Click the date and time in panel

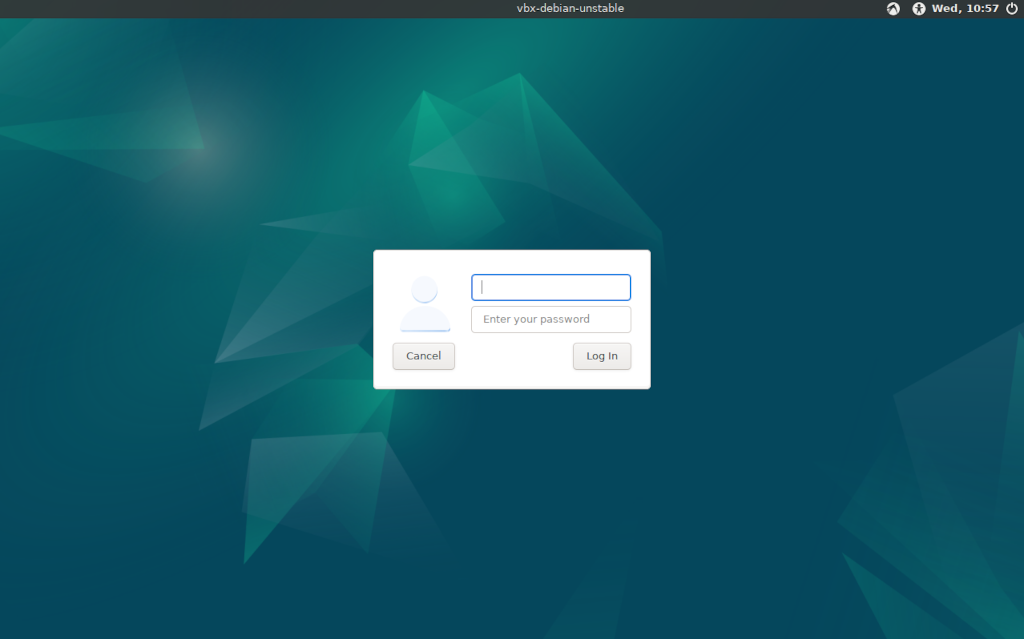coord(965,8)
